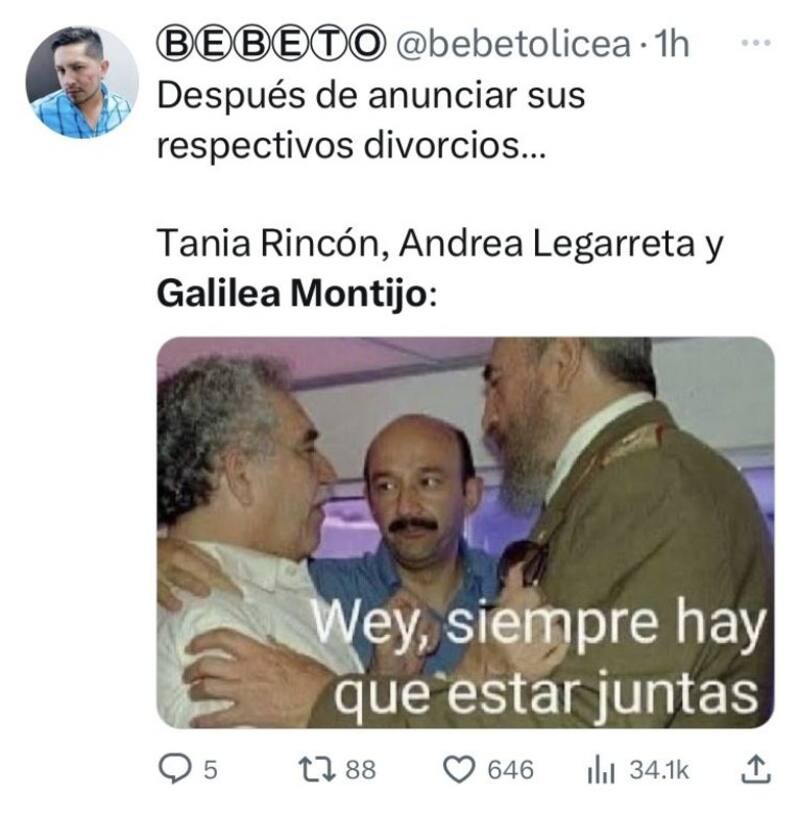Viewport: 800px width, 816px height.
Task: Click the 'respectivos divorcios...' text line
Action: [351, 146]
